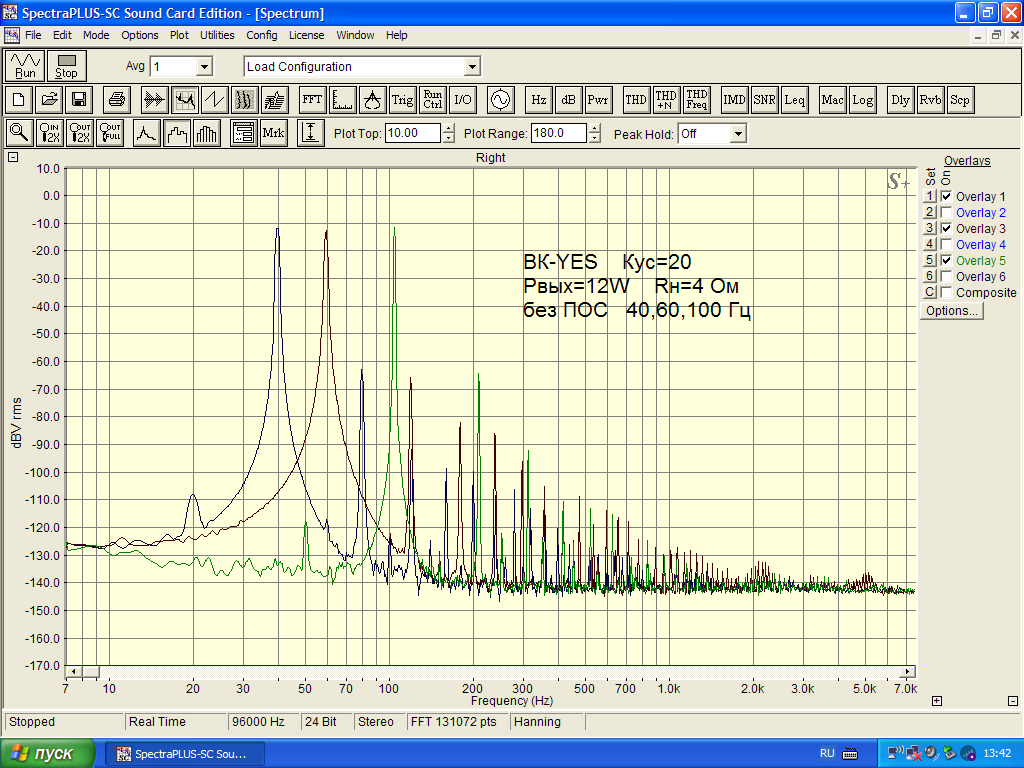Select the spectrum view icon
The image size is (1024, 768).
(185, 100)
